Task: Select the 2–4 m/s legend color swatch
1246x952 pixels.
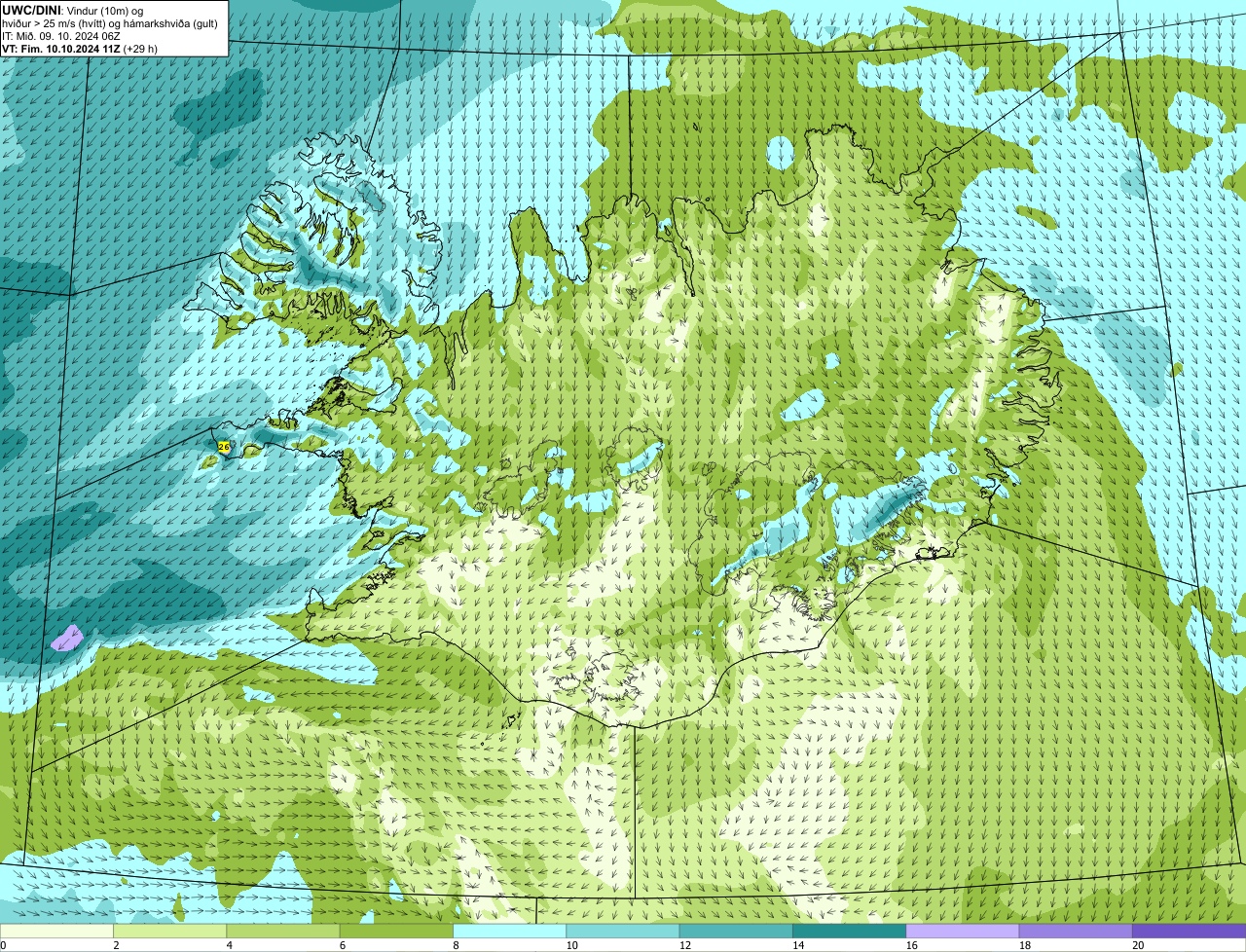Action: (x=169, y=931)
